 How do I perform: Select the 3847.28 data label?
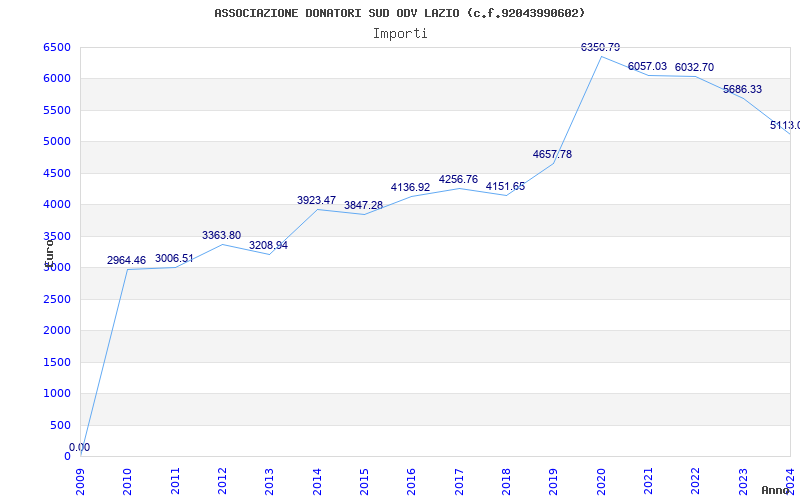363,205
